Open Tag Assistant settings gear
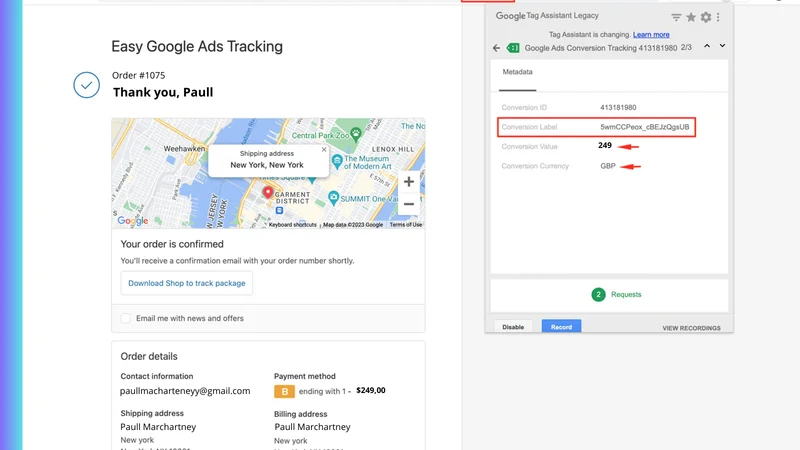The image size is (800, 450). coord(706,17)
